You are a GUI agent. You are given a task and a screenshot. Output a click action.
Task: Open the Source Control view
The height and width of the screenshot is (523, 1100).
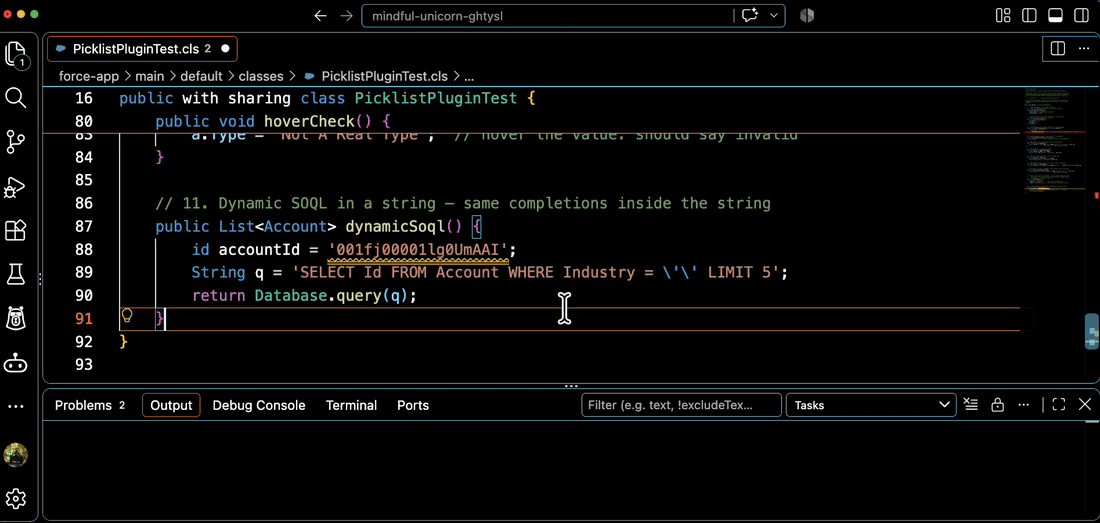[x=15, y=142]
